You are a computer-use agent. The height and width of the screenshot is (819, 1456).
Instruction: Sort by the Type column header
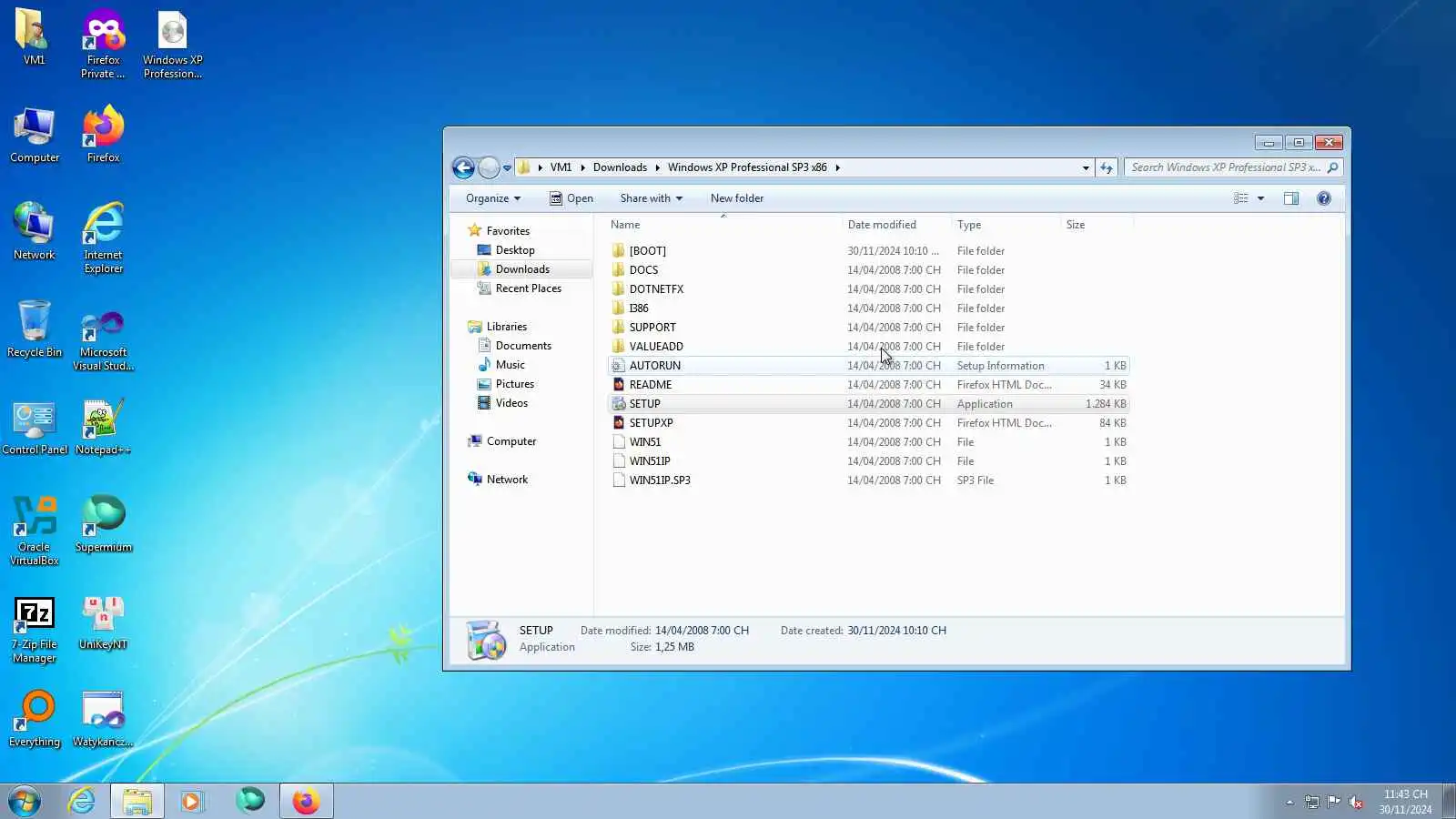(x=1006, y=225)
